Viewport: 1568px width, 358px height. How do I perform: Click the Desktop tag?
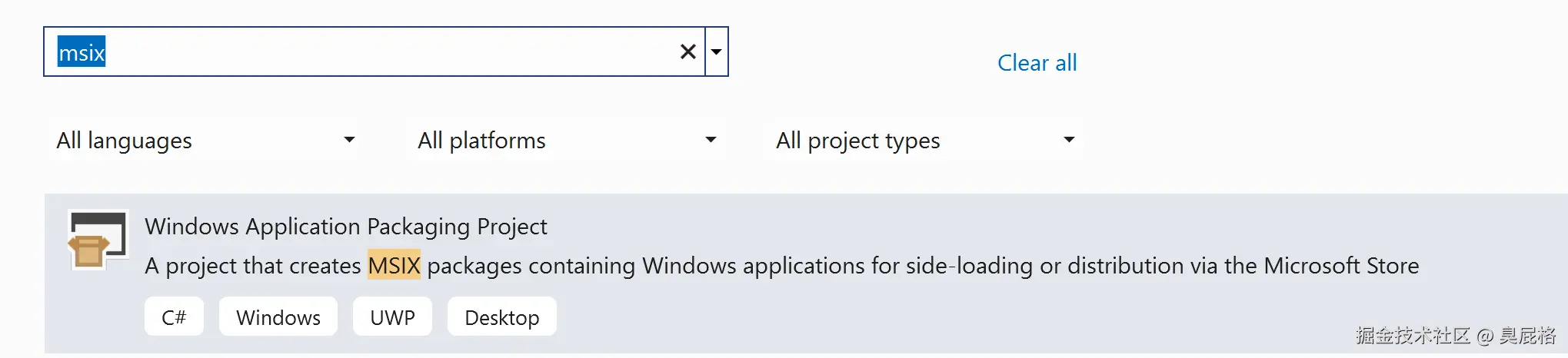502,317
